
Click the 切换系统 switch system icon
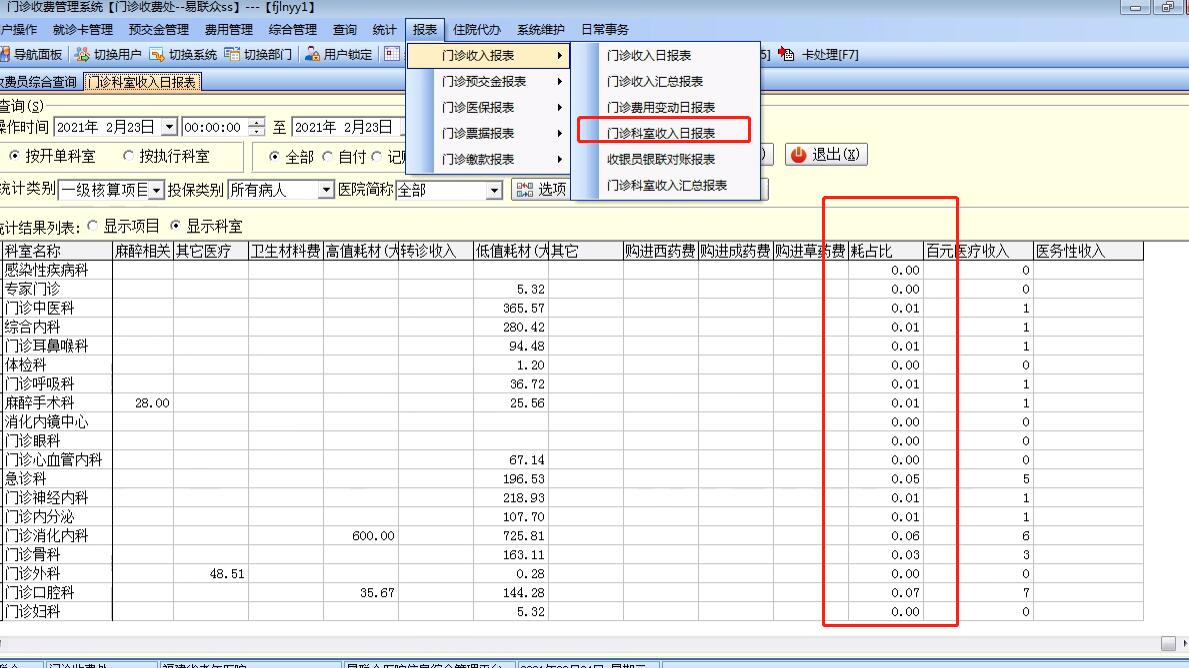click(157, 55)
